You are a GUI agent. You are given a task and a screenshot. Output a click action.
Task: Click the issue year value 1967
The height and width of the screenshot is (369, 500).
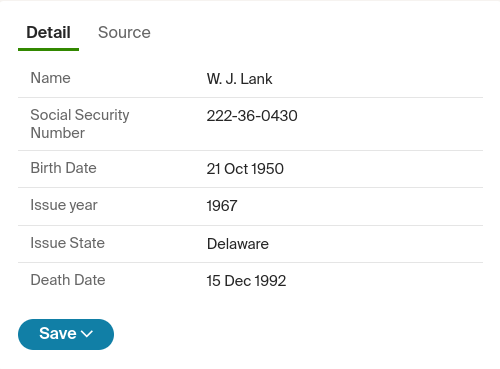pyautogui.click(x=222, y=206)
